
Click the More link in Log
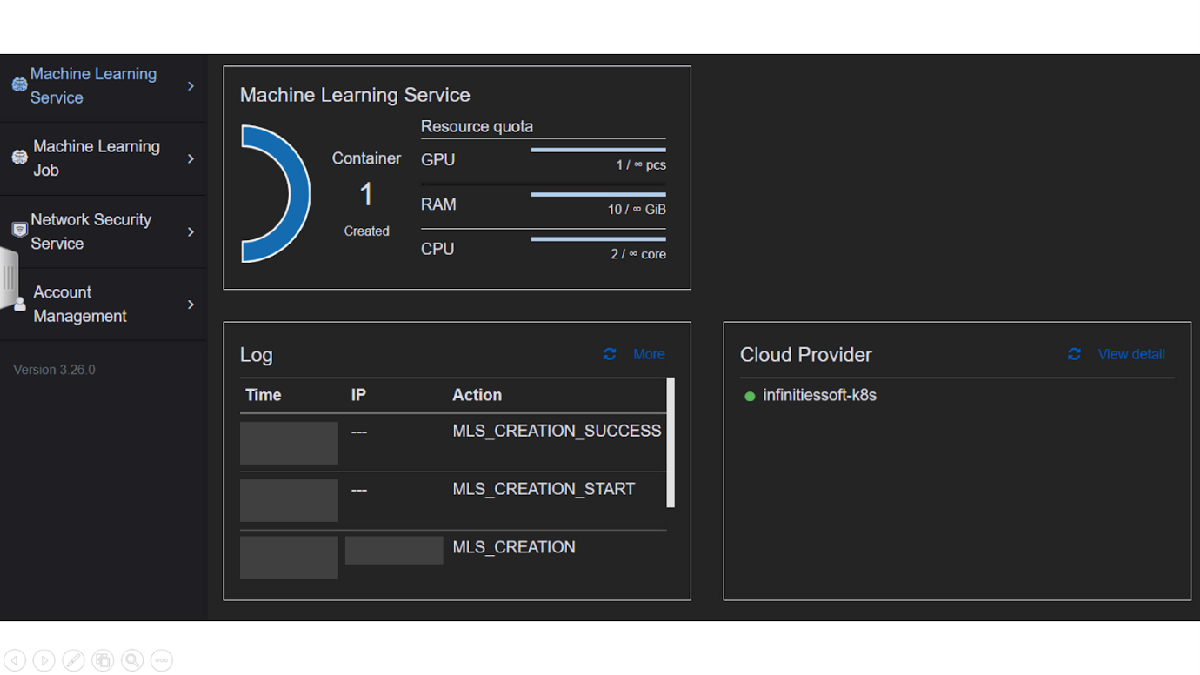648,354
